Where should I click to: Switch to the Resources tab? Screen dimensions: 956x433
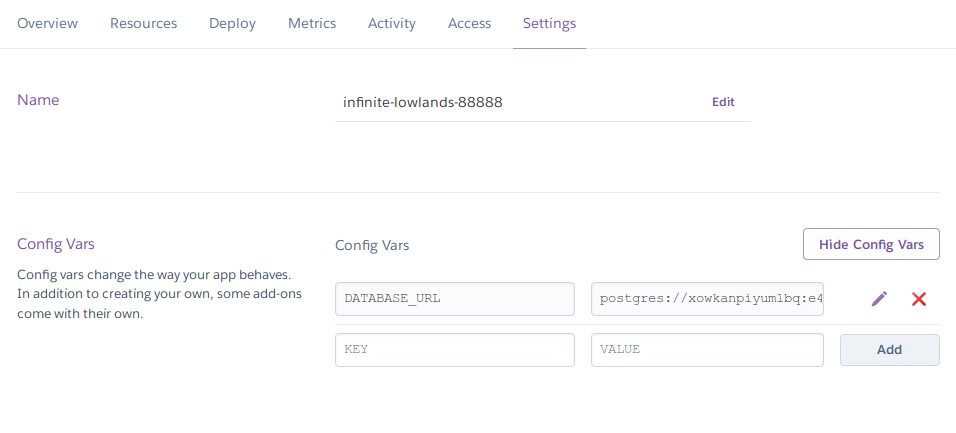(143, 24)
